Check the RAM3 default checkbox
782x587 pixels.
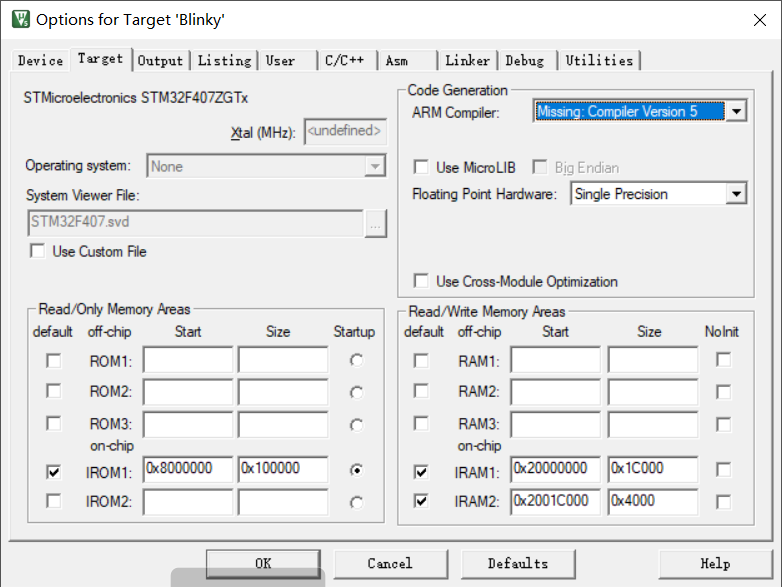pyautogui.click(x=421, y=423)
